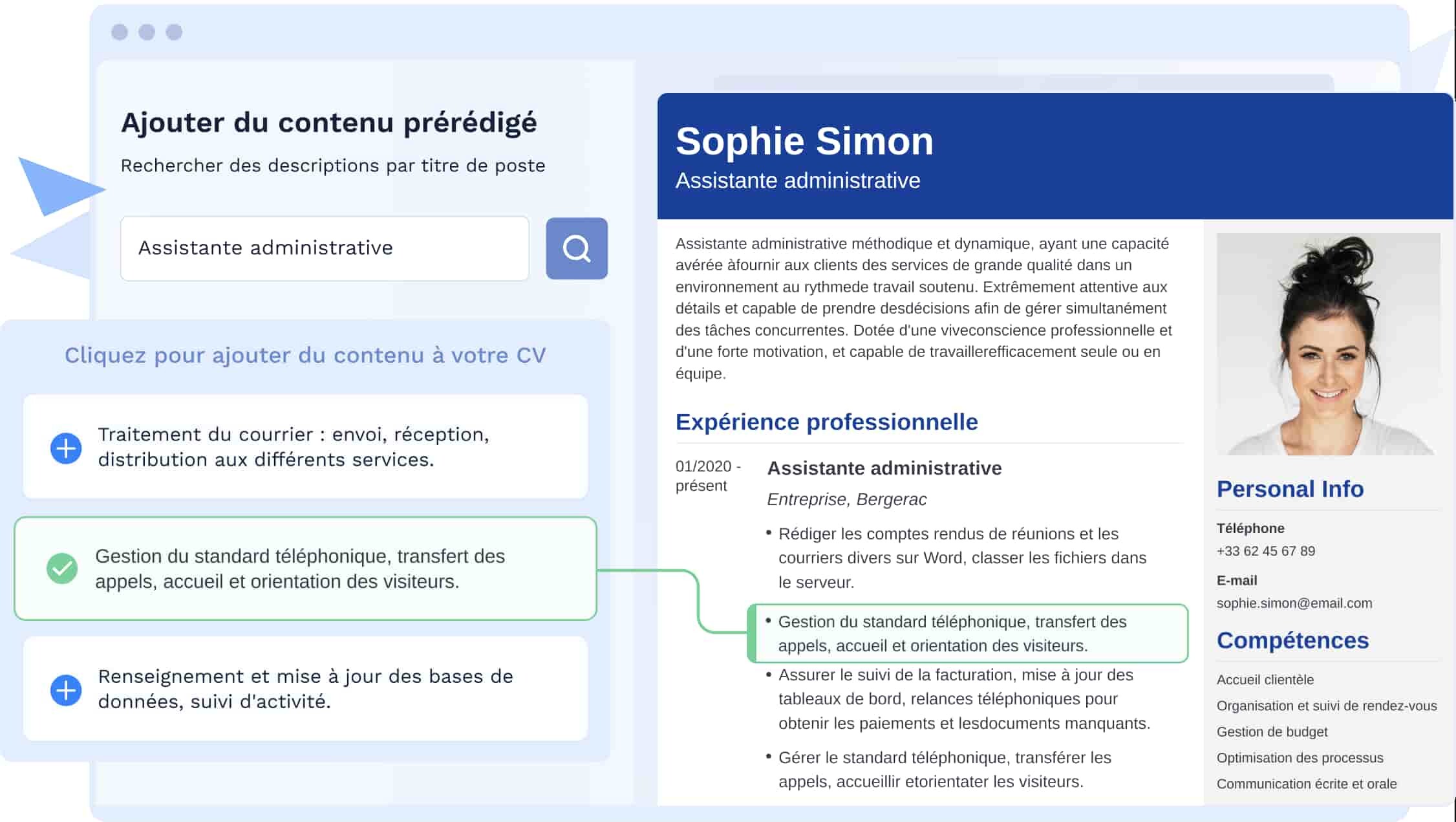Click the phone number +33 62 45 67 89
The width and height of the screenshot is (1456, 822).
point(1267,550)
